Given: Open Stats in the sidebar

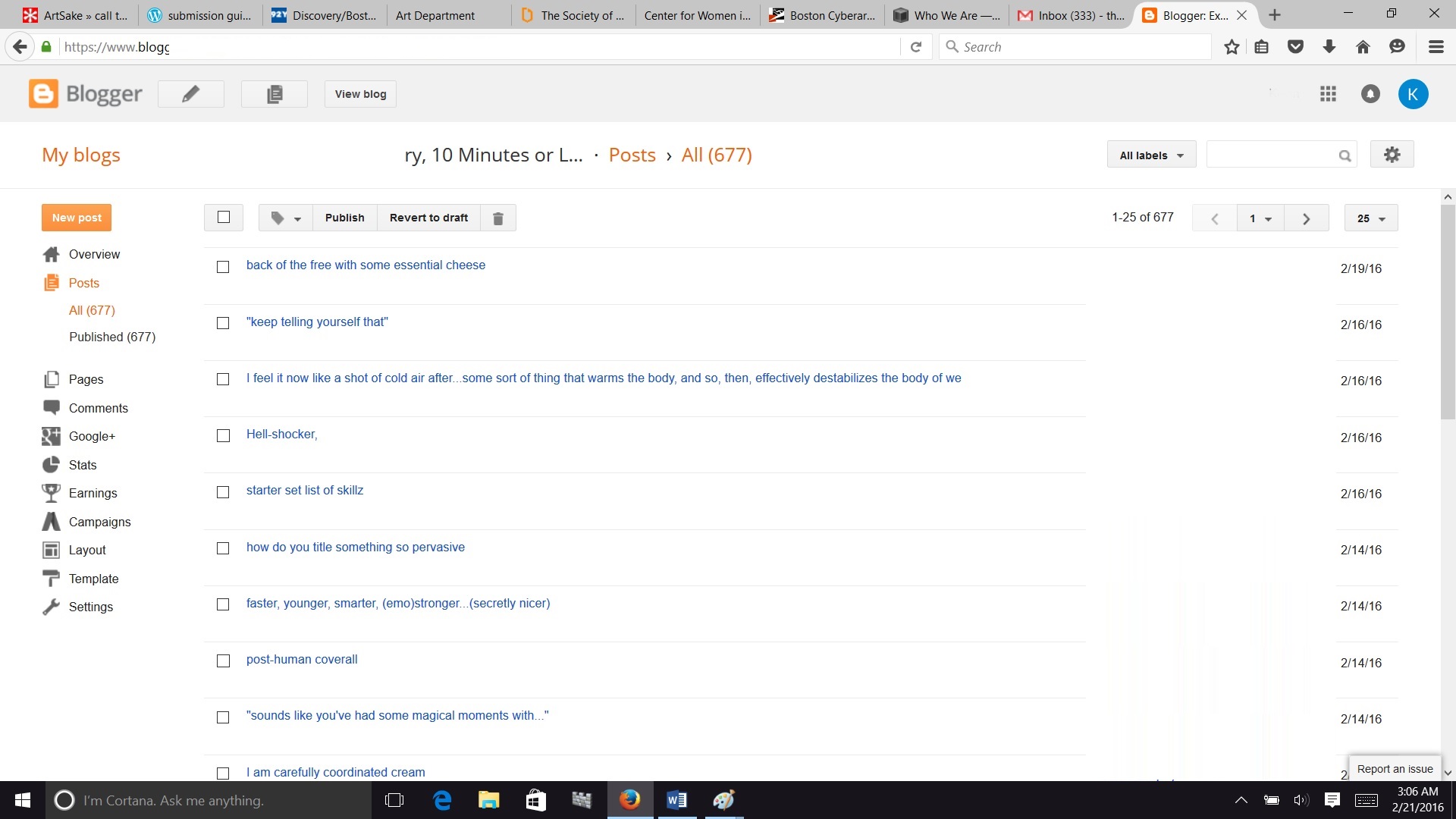Looking at the screenshot, I should pyautogui.click(x=83, y=465).
